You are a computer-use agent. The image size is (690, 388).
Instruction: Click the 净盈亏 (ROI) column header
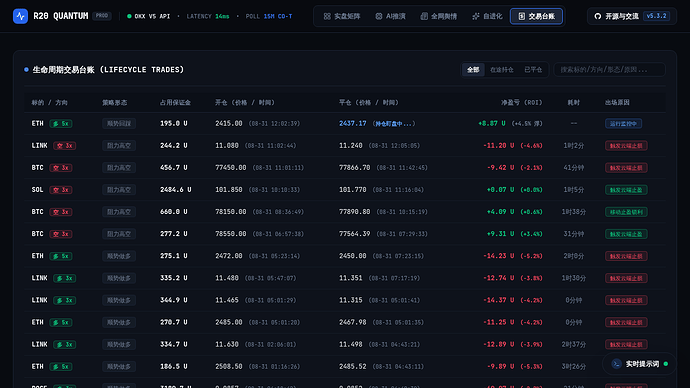click(521, 102)
